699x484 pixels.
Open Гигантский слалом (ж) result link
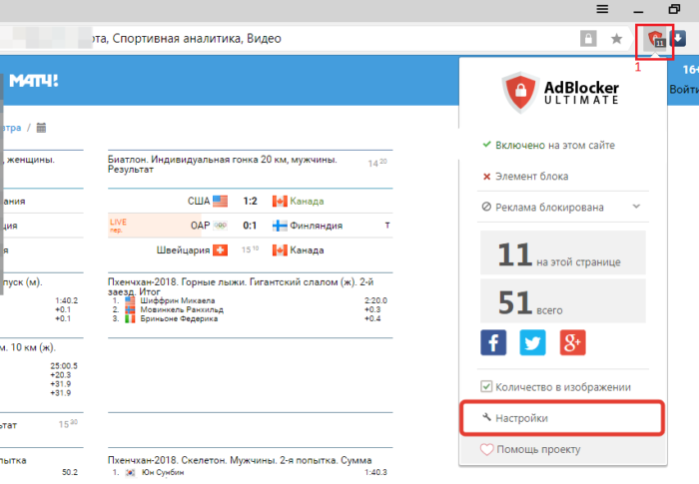tap(241, 287)
